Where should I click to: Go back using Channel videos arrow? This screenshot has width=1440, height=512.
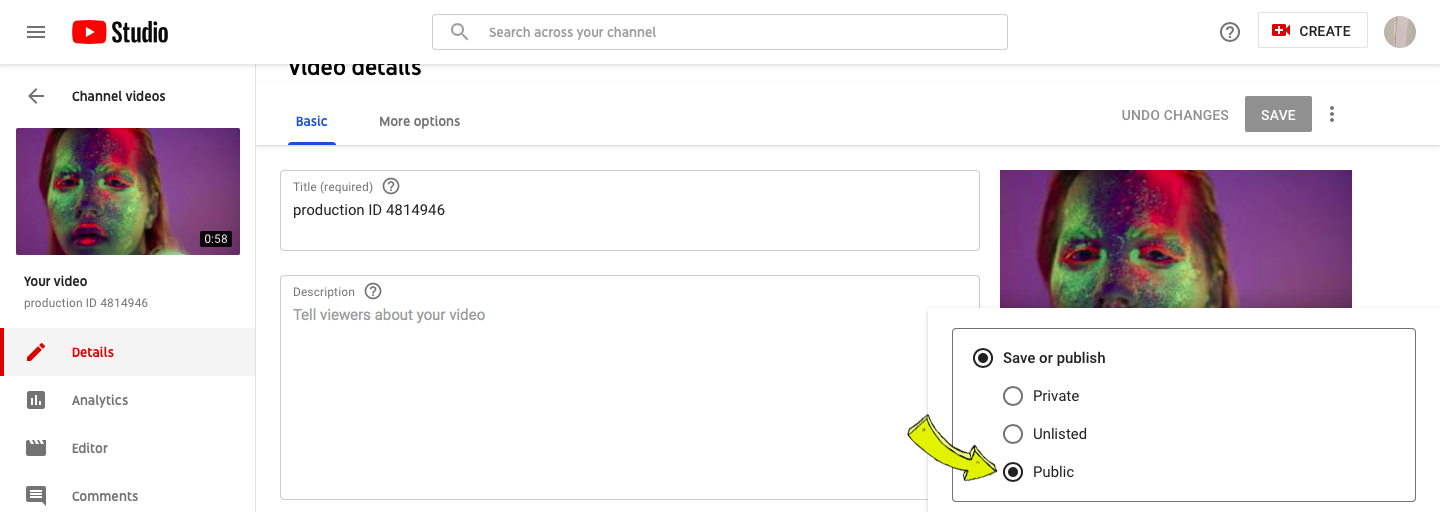point(36,96)
